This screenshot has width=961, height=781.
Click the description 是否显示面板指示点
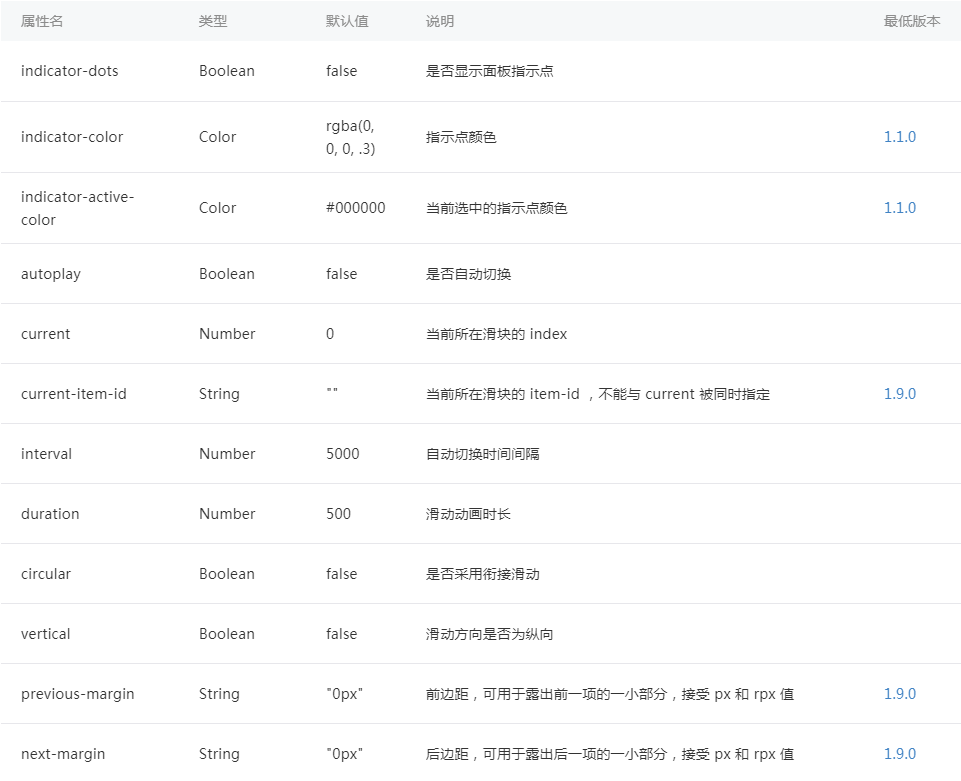pos(490,71)
